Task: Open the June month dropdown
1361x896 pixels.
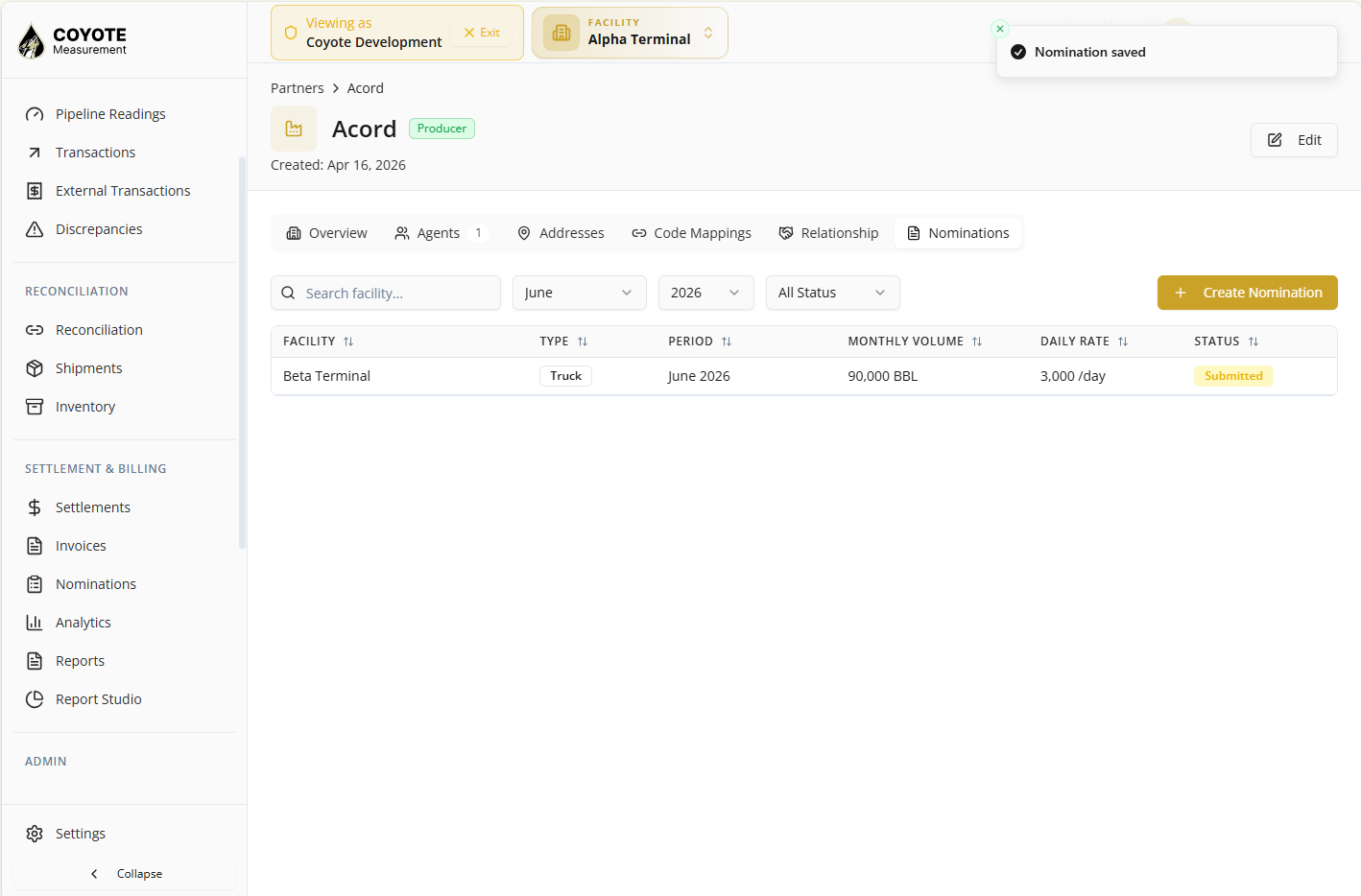Action: pos(580,293)
